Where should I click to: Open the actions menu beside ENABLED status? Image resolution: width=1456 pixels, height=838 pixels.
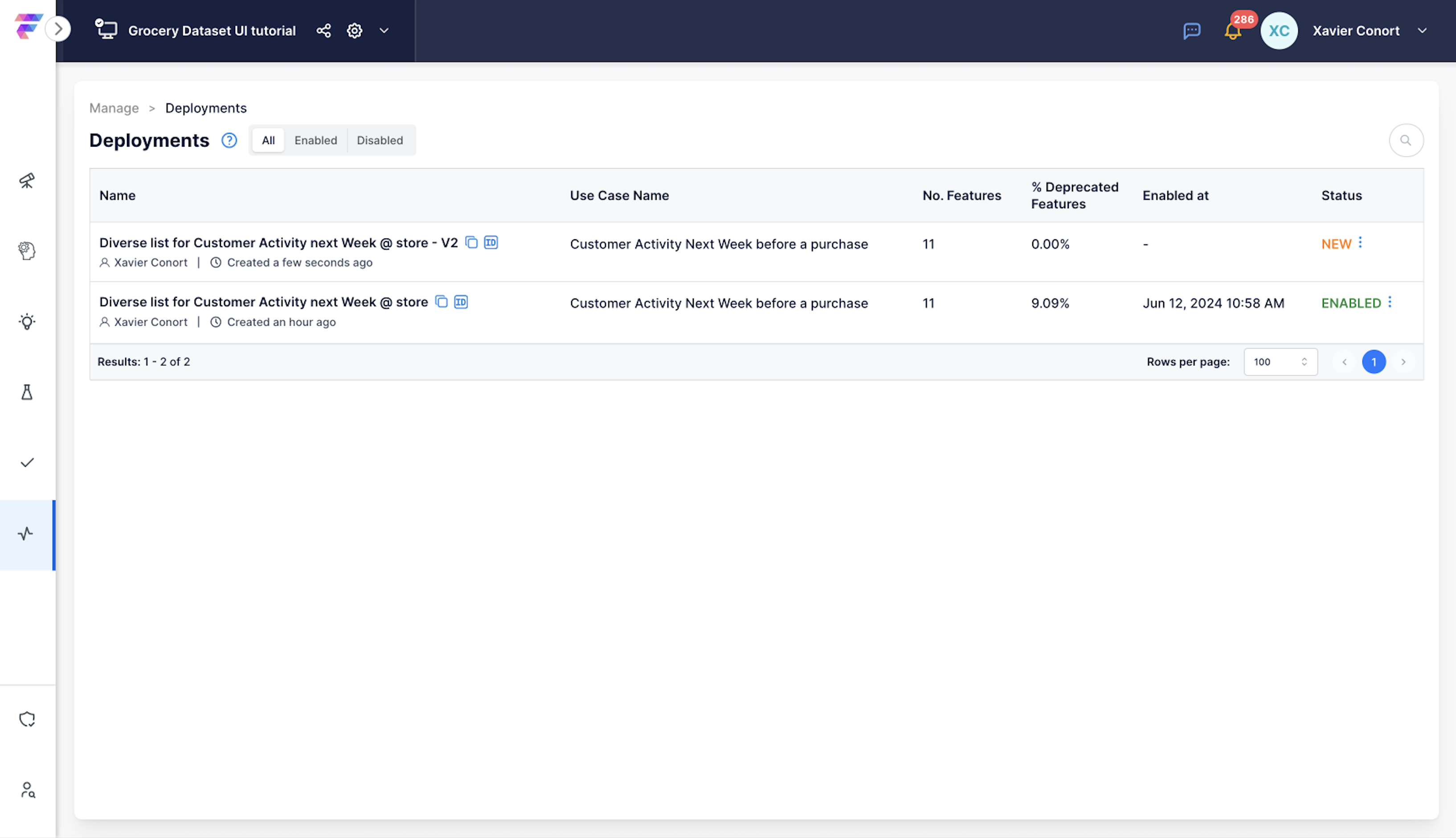tap(1390, 302)
